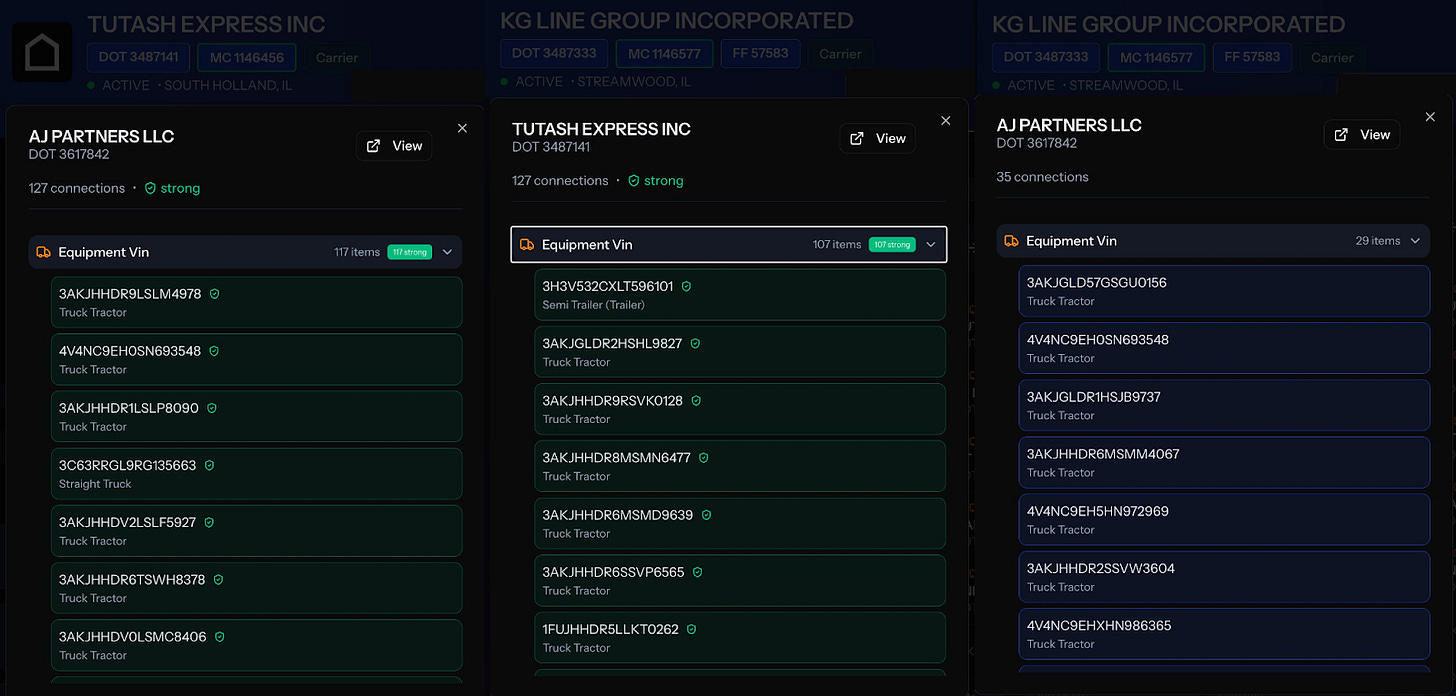The image size is (1456, 696).
Task: Click the shield icon beside VIN 3AKJHHDR9RSVK0128
Action: coord(696,400)
